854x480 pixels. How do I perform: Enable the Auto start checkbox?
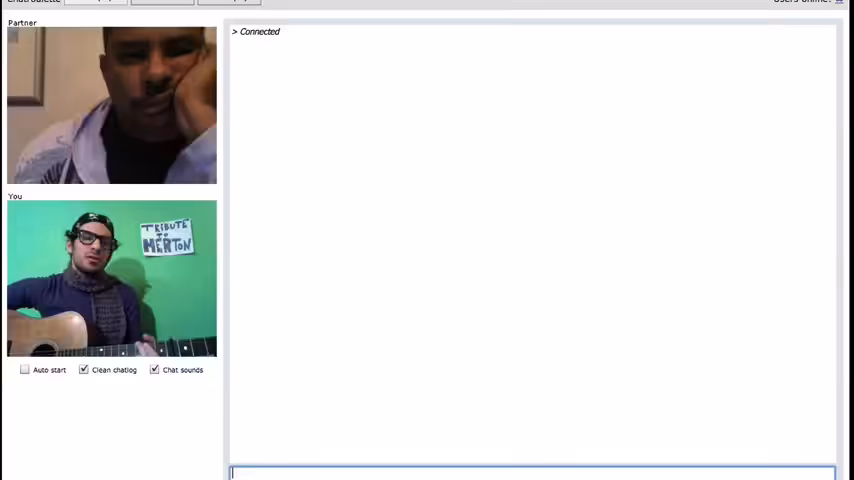click(x=25, y=369)
